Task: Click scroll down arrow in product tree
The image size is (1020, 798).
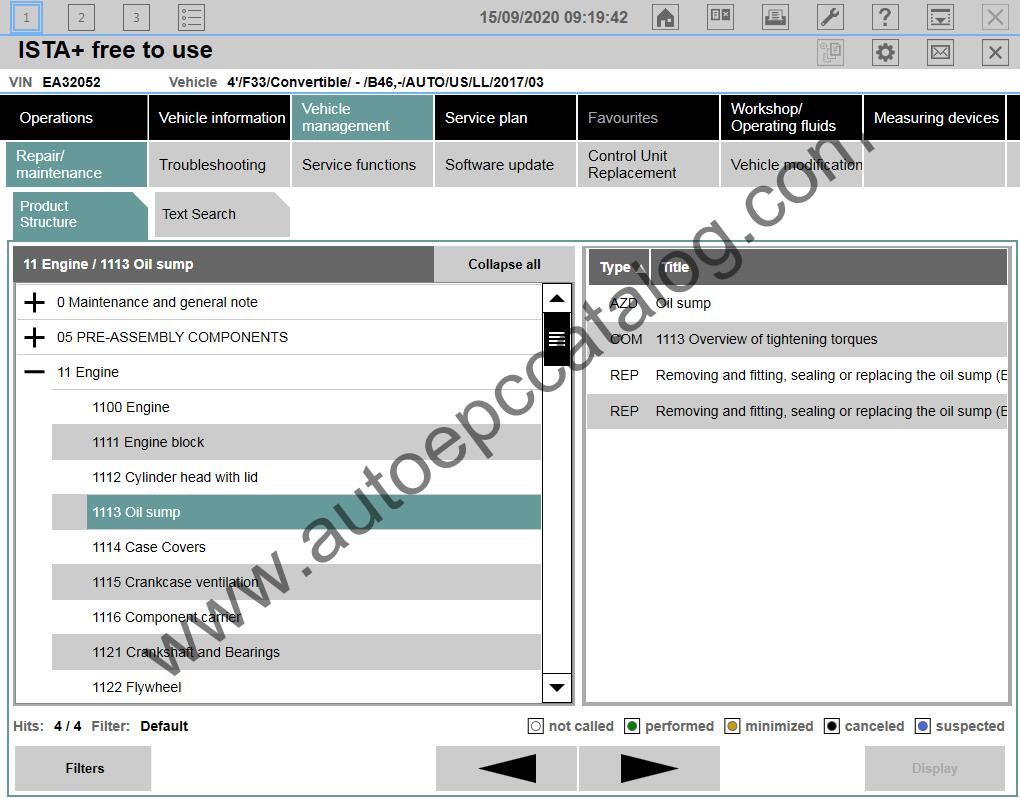Action: pos(557,687)
